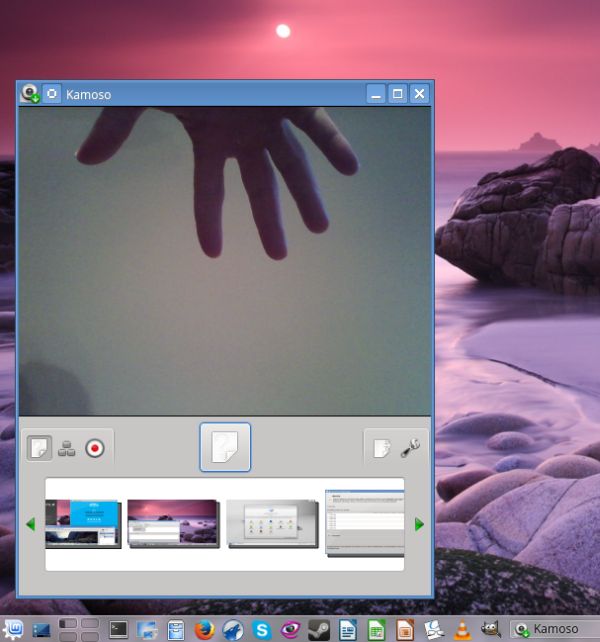This screenshot has width=600, height=642.
Task: Click the show desktop icon in taskbar
Action: pos(41,630)
